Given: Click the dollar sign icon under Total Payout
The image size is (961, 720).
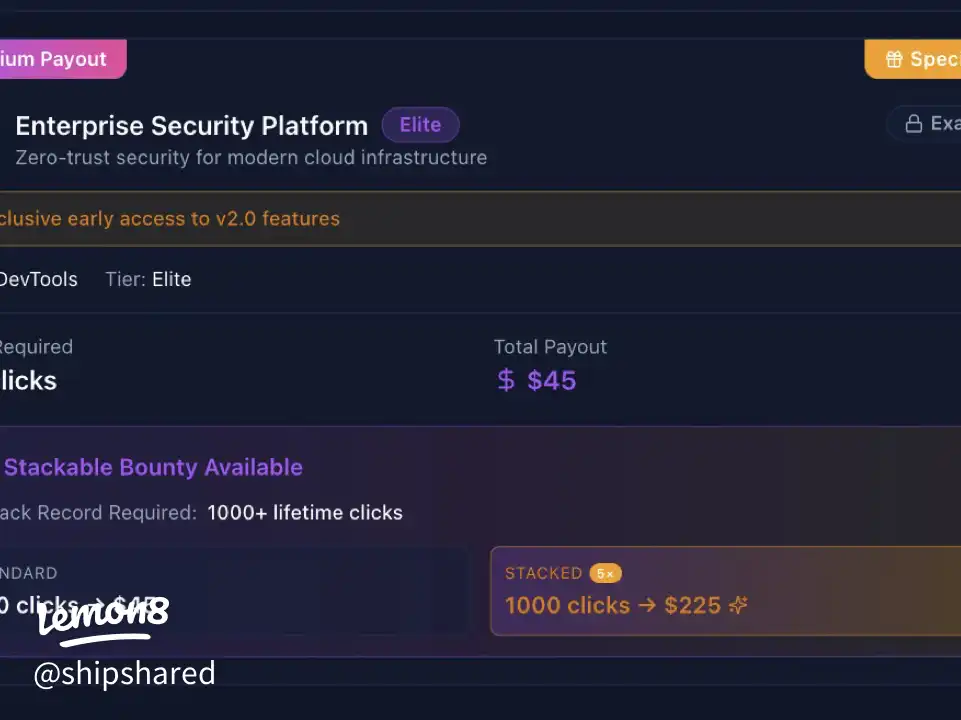Looking at the screenshot, I should [x=506, y=380].
